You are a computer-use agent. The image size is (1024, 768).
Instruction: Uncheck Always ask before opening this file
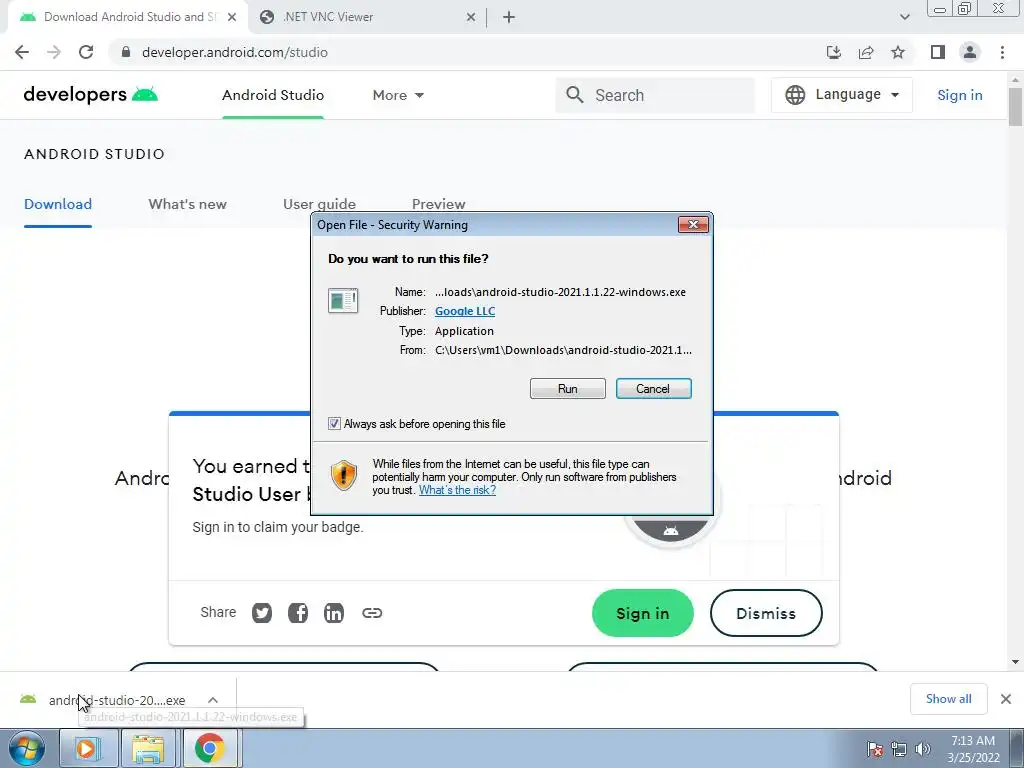click(x=334, y=424)
